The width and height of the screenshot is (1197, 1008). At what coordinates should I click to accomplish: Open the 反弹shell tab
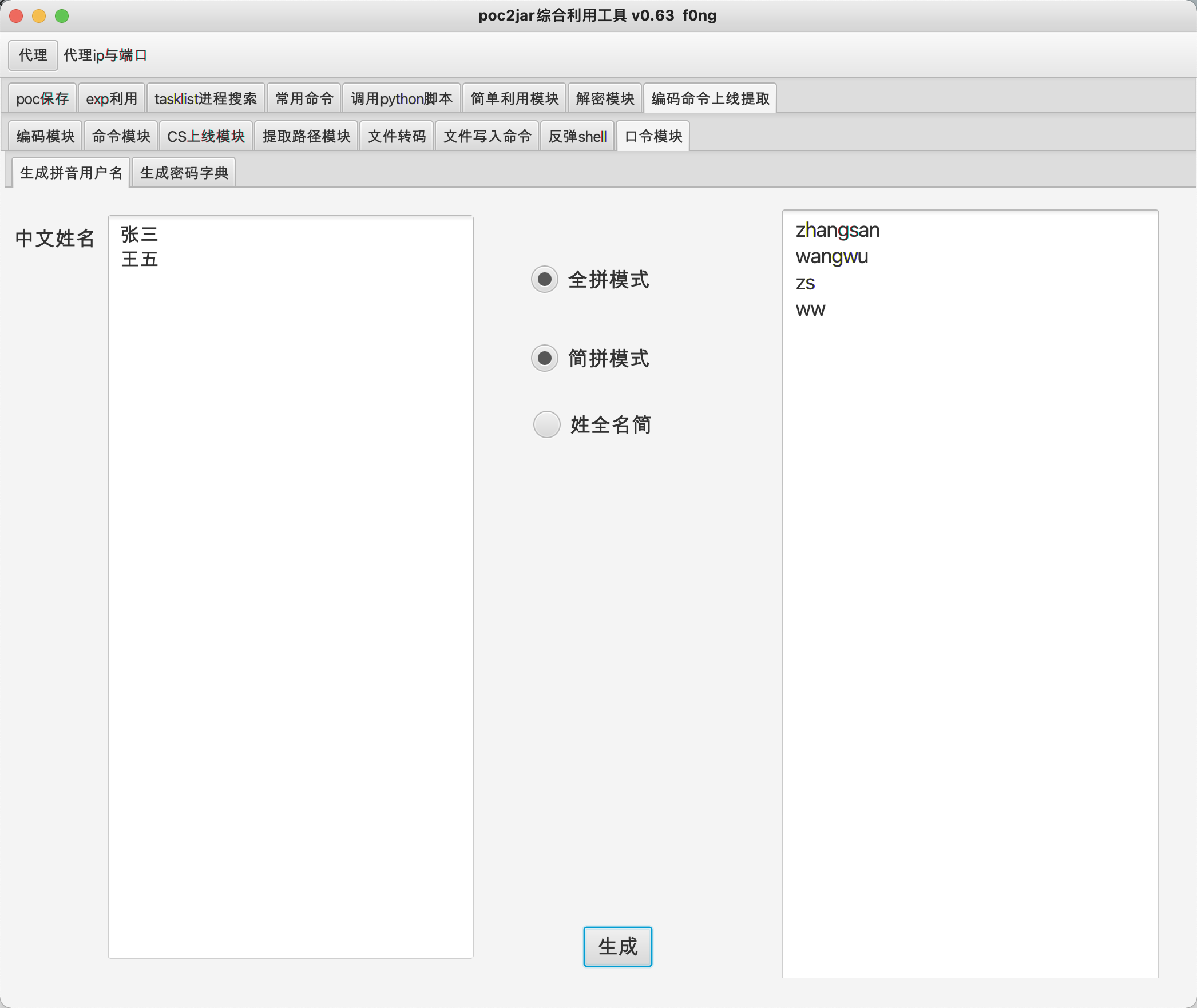pyautogui.click(x=577, y=137)
